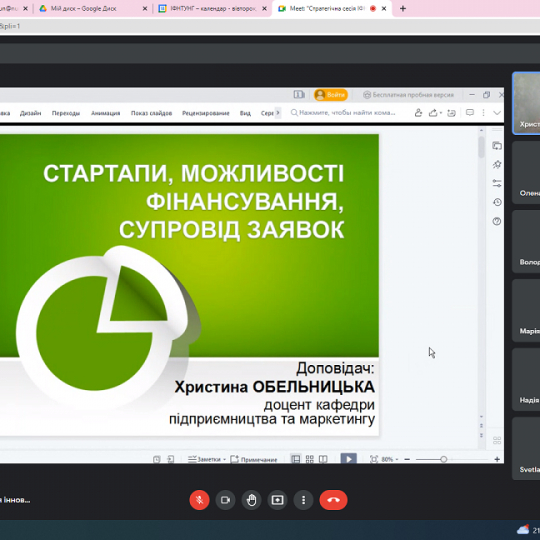Go to previous slide arrow near scrollbar
540x540 pixels.
click(x=481, y=426)
